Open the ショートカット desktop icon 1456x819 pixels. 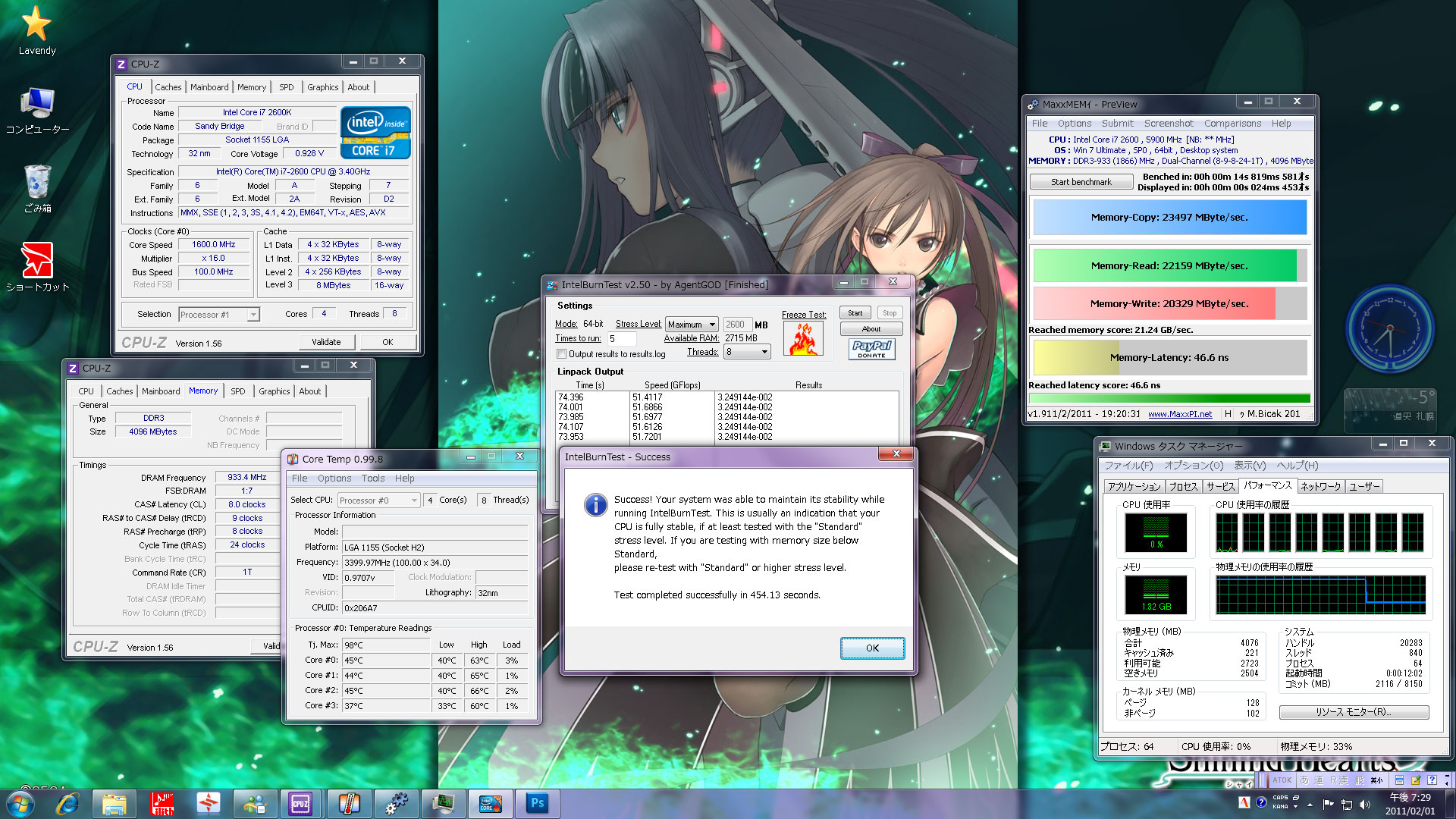37,266
